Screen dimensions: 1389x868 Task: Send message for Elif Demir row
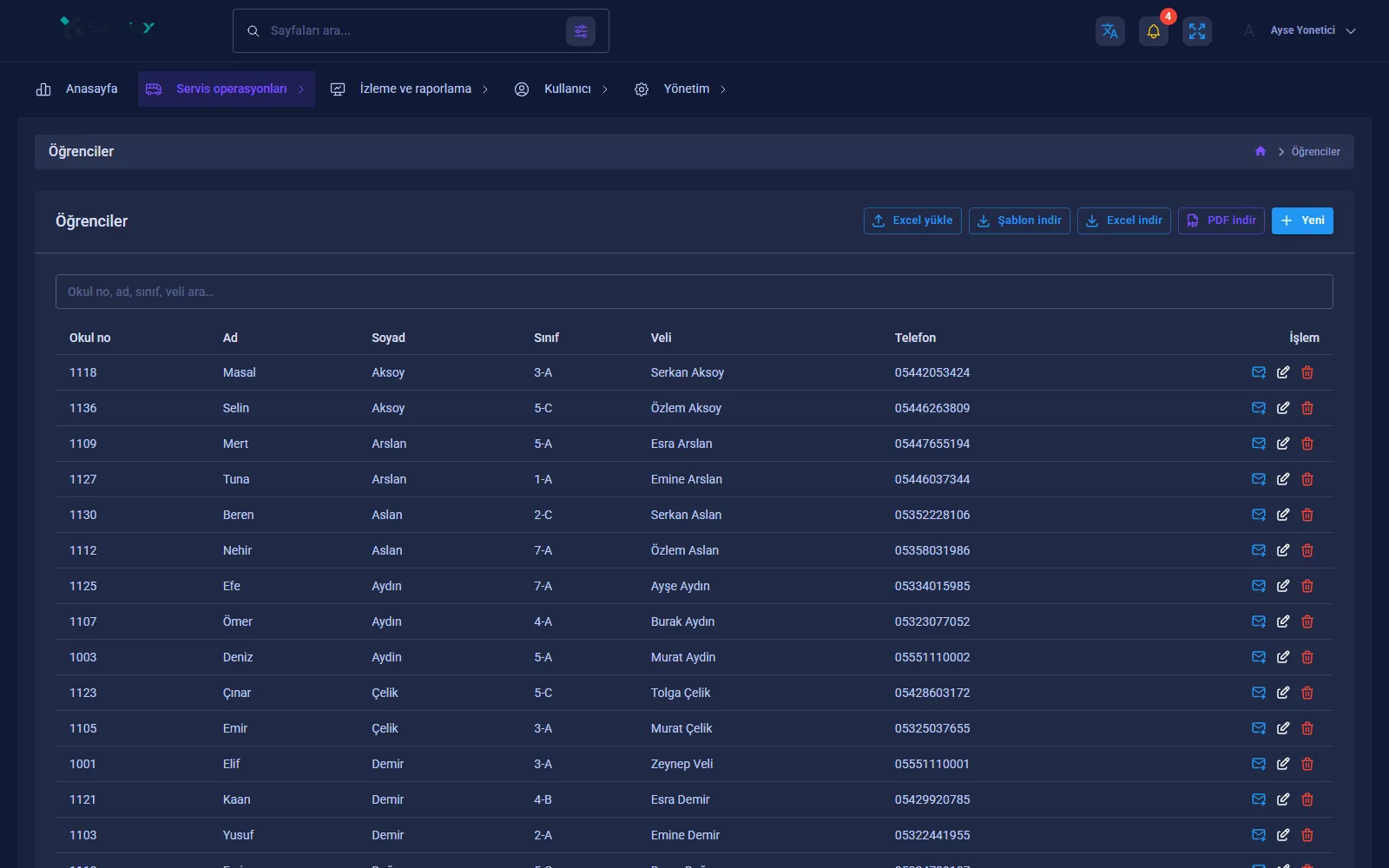[x=1259, y=764]
